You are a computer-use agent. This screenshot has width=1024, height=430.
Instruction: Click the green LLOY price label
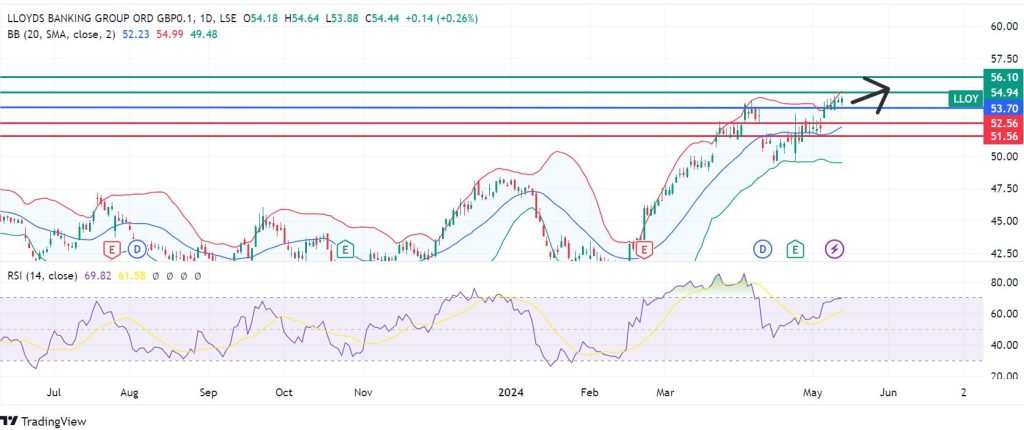(966, 99)
